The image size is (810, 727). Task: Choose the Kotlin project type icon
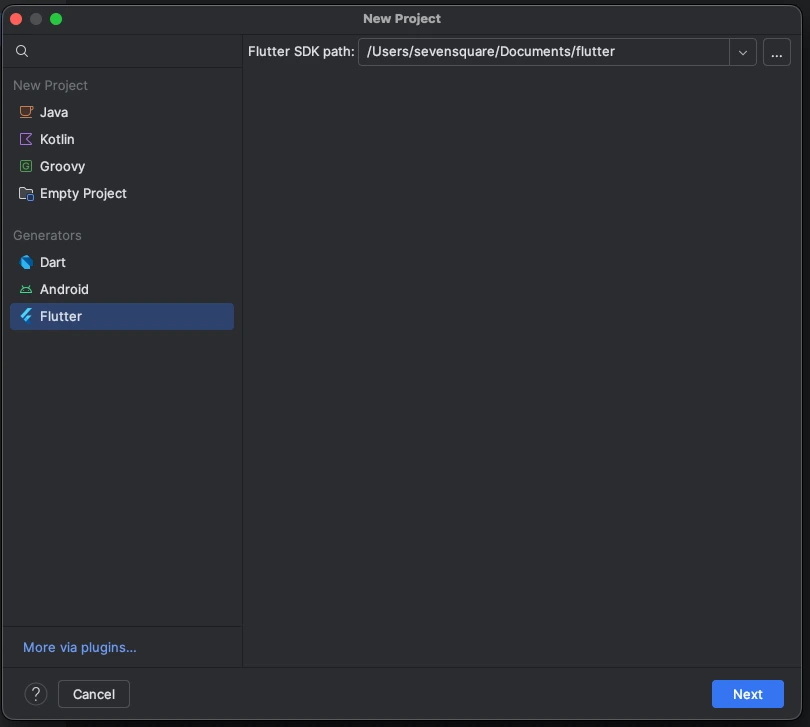point(26,140)
